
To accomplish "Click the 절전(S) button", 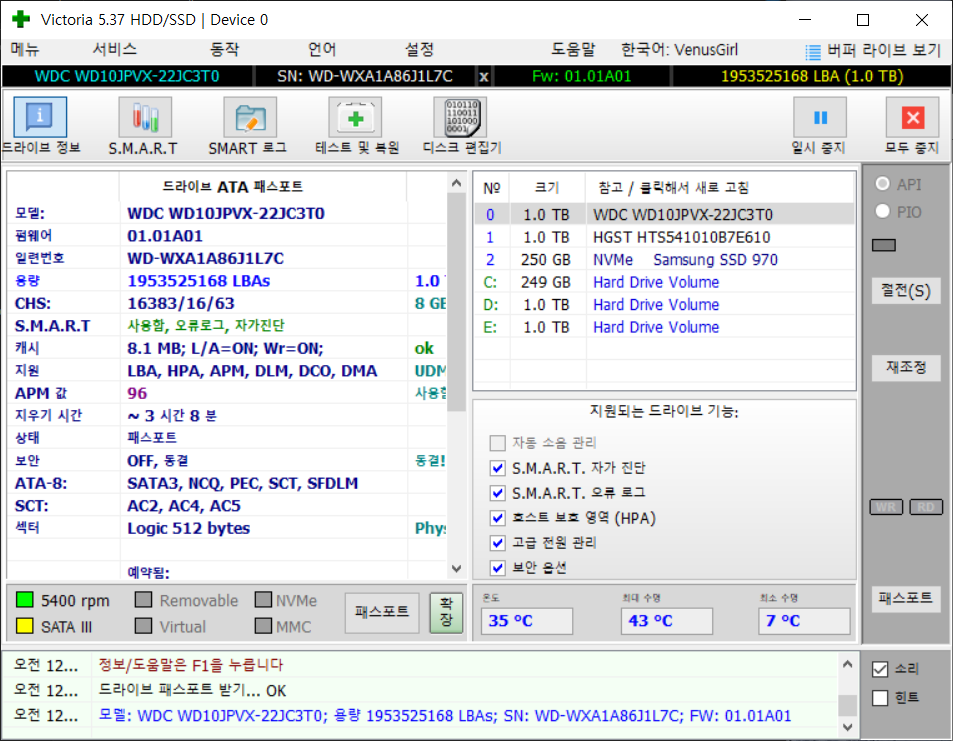I will 906,291.
